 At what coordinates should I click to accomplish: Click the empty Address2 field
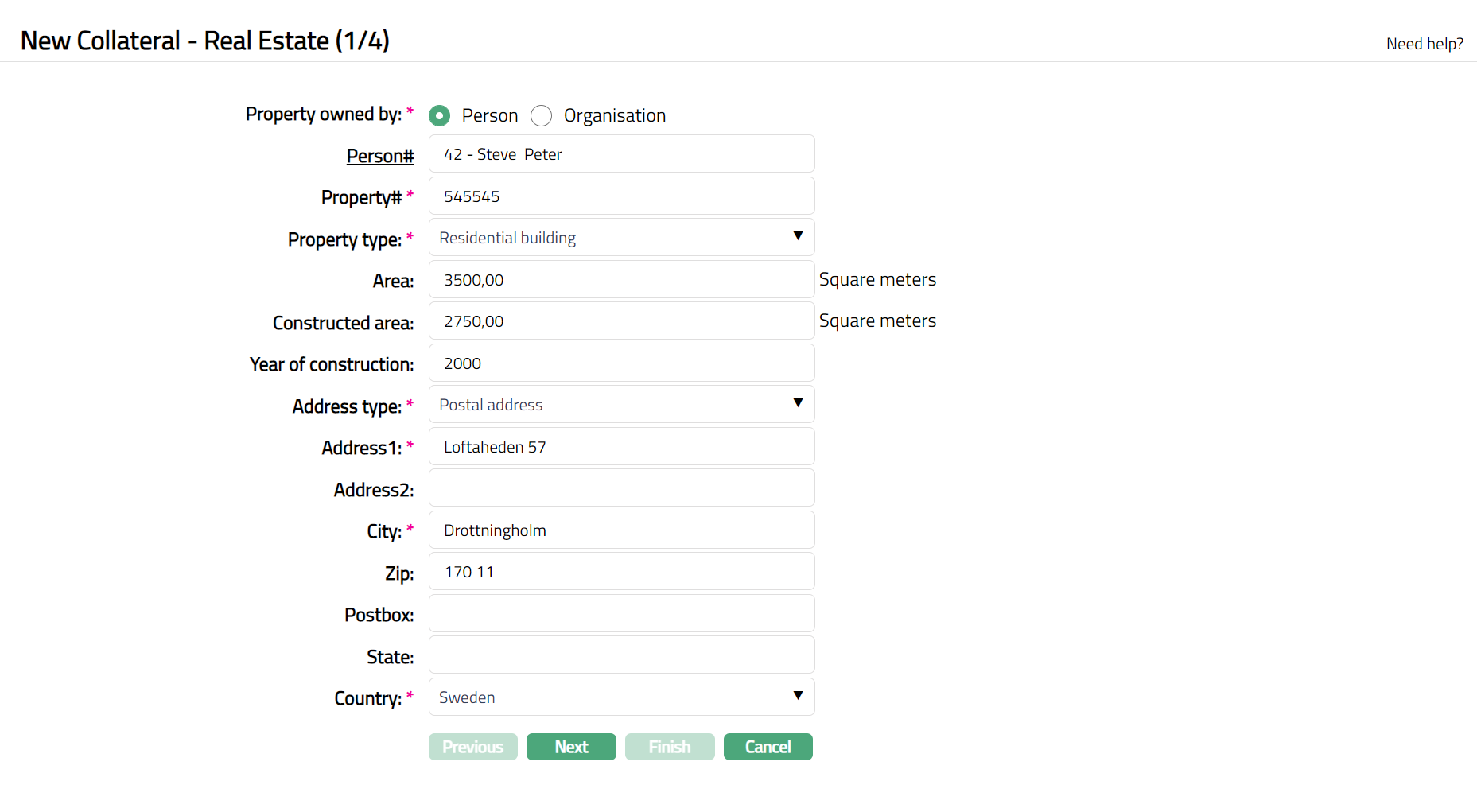click(x=621, y=488)
